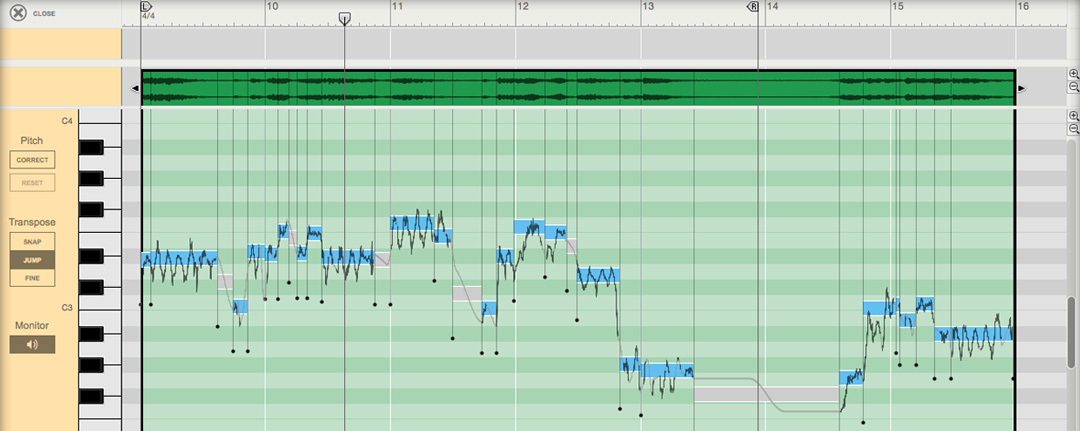Zoom in the pitch editor vertically
The image size is (1080, 431).
pyautogui.click(x=1073, y=116)
